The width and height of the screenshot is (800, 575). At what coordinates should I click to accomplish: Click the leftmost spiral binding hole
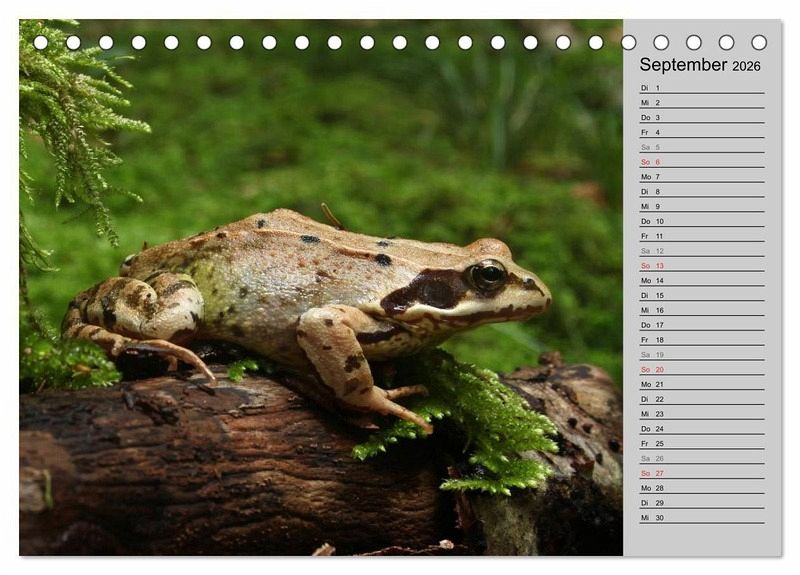41,42
